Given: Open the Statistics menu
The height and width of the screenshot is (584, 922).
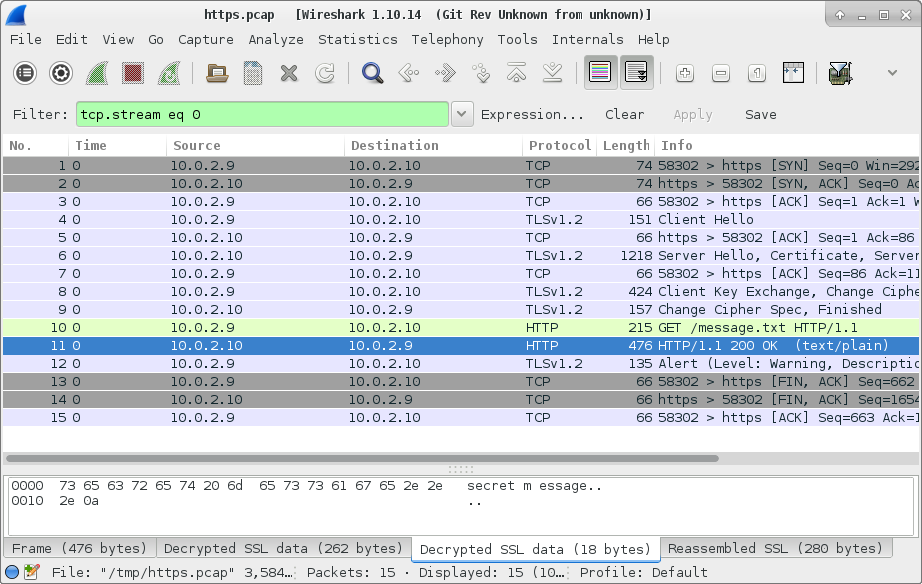Looking at the screenshot, I should tap(358, 39).
